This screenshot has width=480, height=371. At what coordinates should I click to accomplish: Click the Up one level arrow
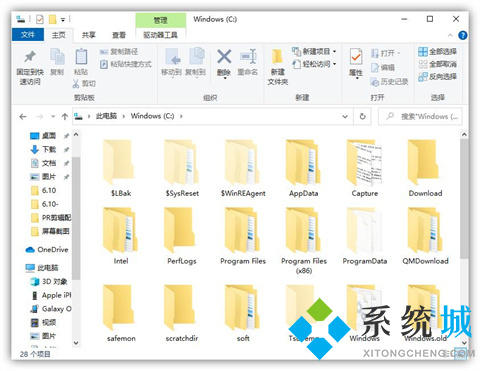tap(65, 117)
